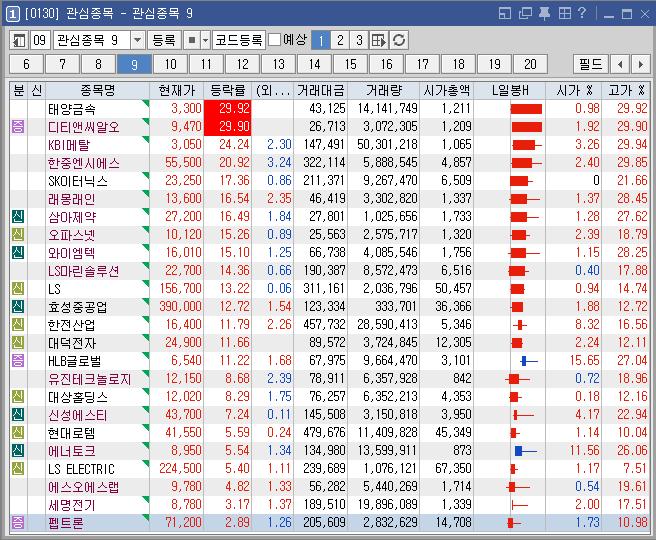
Task: Switch to watchlist tab 16
Action: (x=386, y=64)
